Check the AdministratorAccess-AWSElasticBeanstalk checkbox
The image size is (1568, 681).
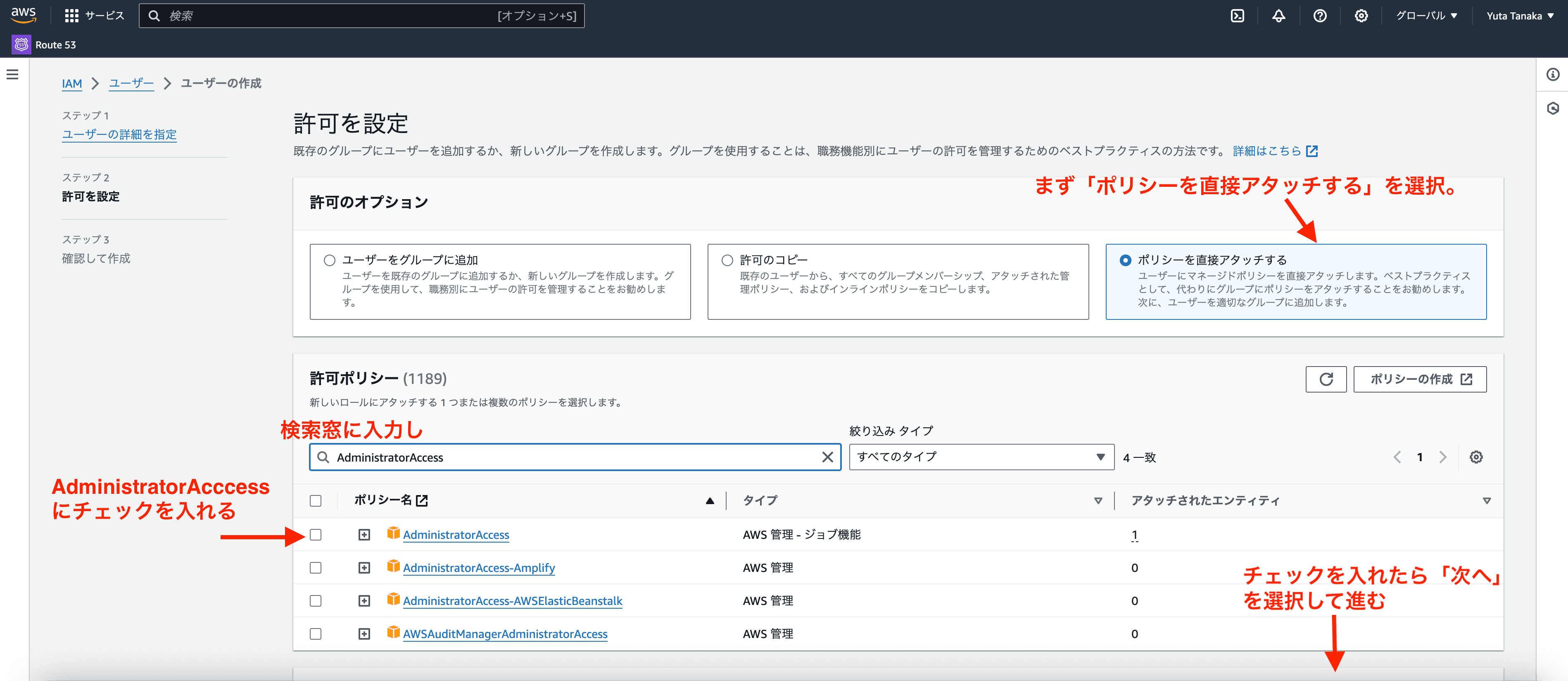(315, 600)
